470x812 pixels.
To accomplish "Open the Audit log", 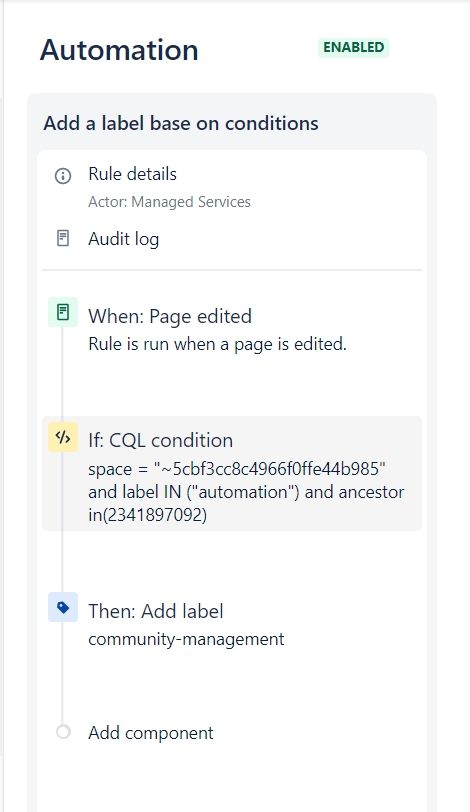I will (124, 239).
